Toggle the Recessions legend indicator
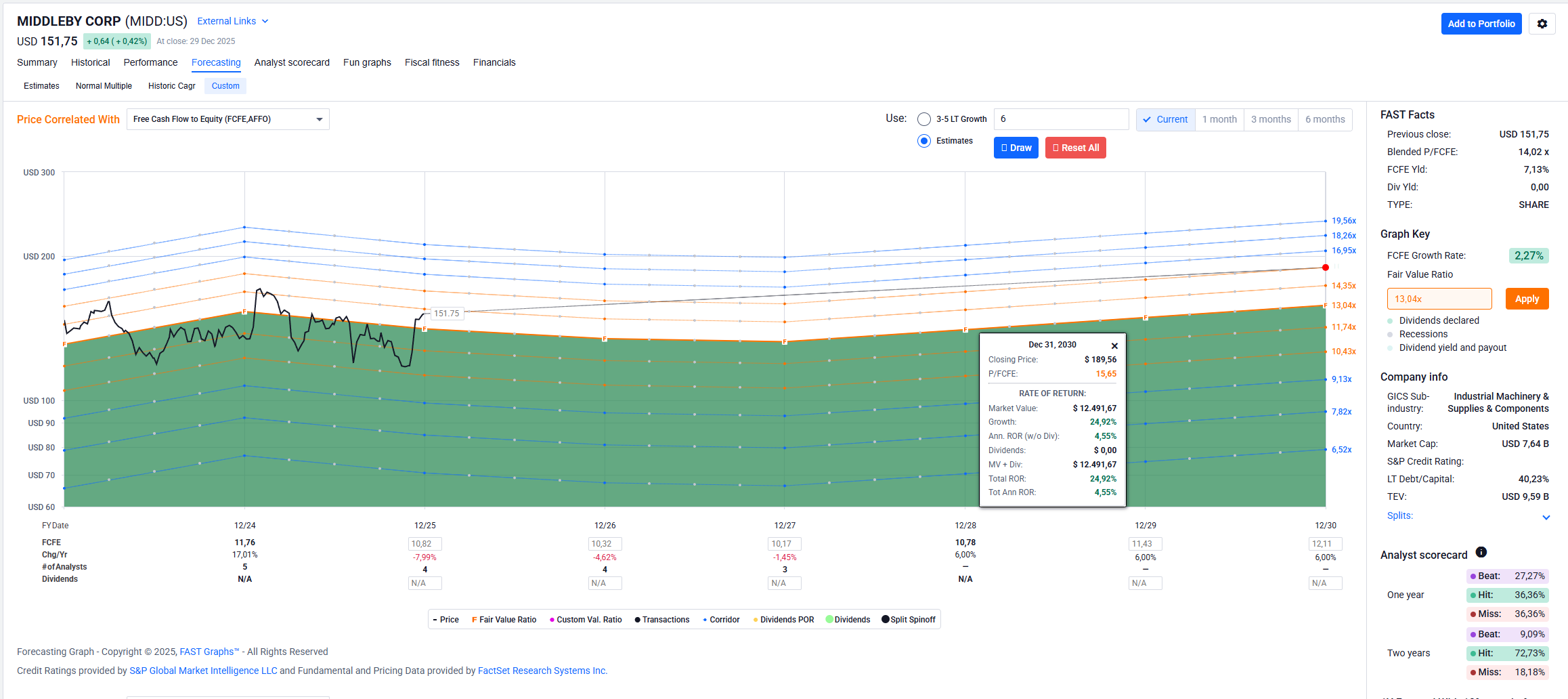The width and height of the screenshot is (1568, 699). pos(1390,335)
